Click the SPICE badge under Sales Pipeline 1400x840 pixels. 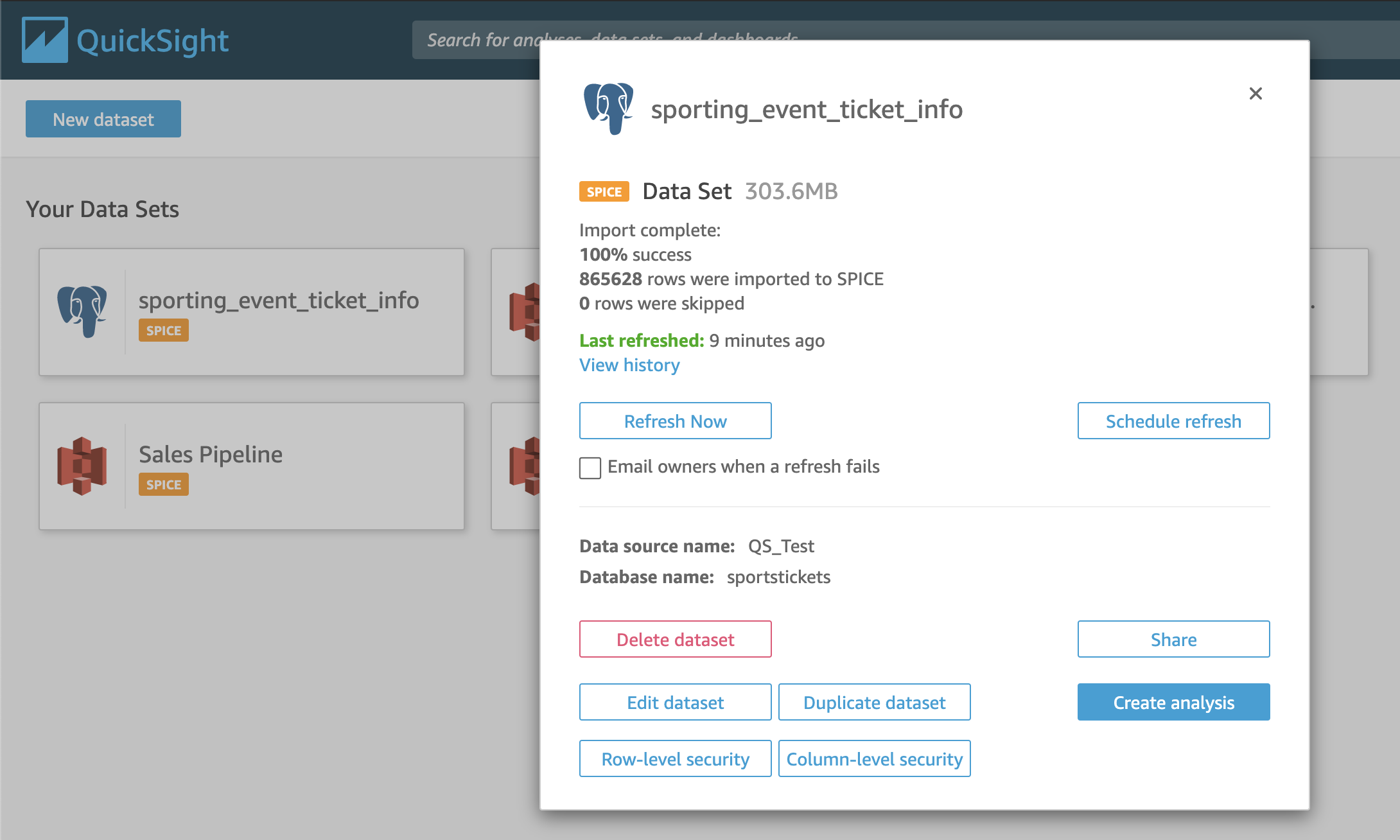coord(163,485)
